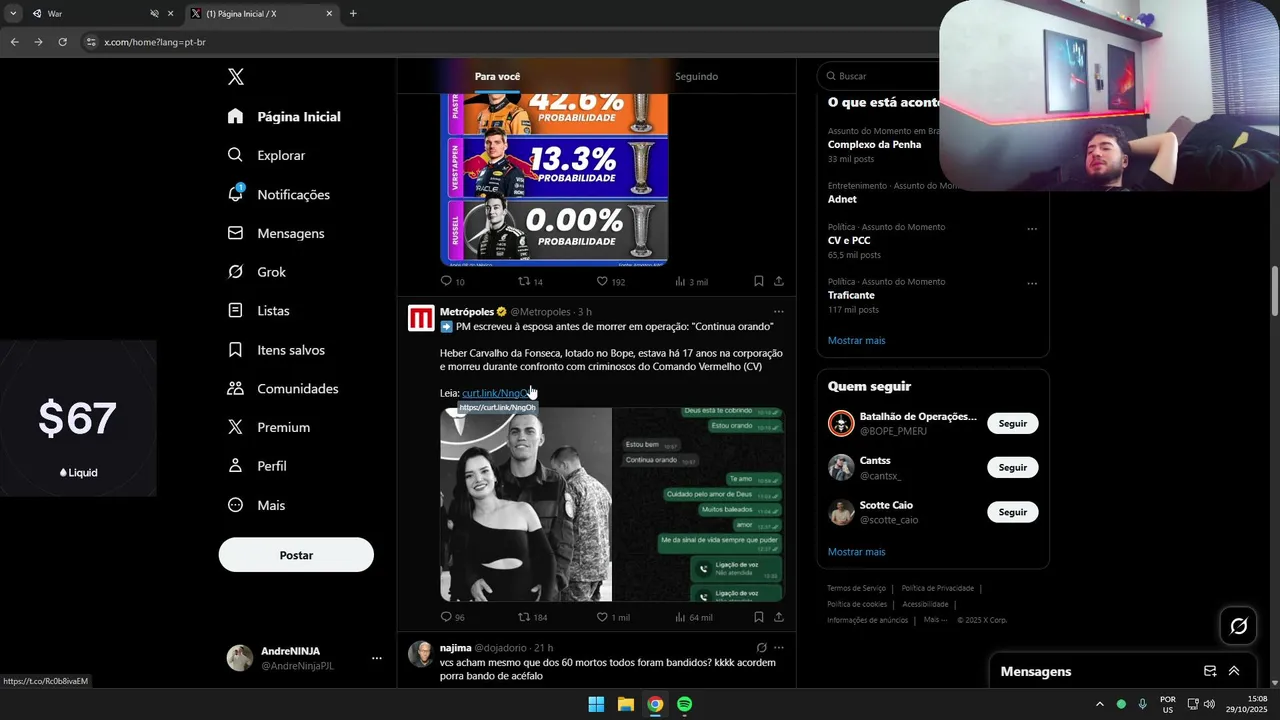
Task: Reload the page in browser toolbar
Action: 62,42
